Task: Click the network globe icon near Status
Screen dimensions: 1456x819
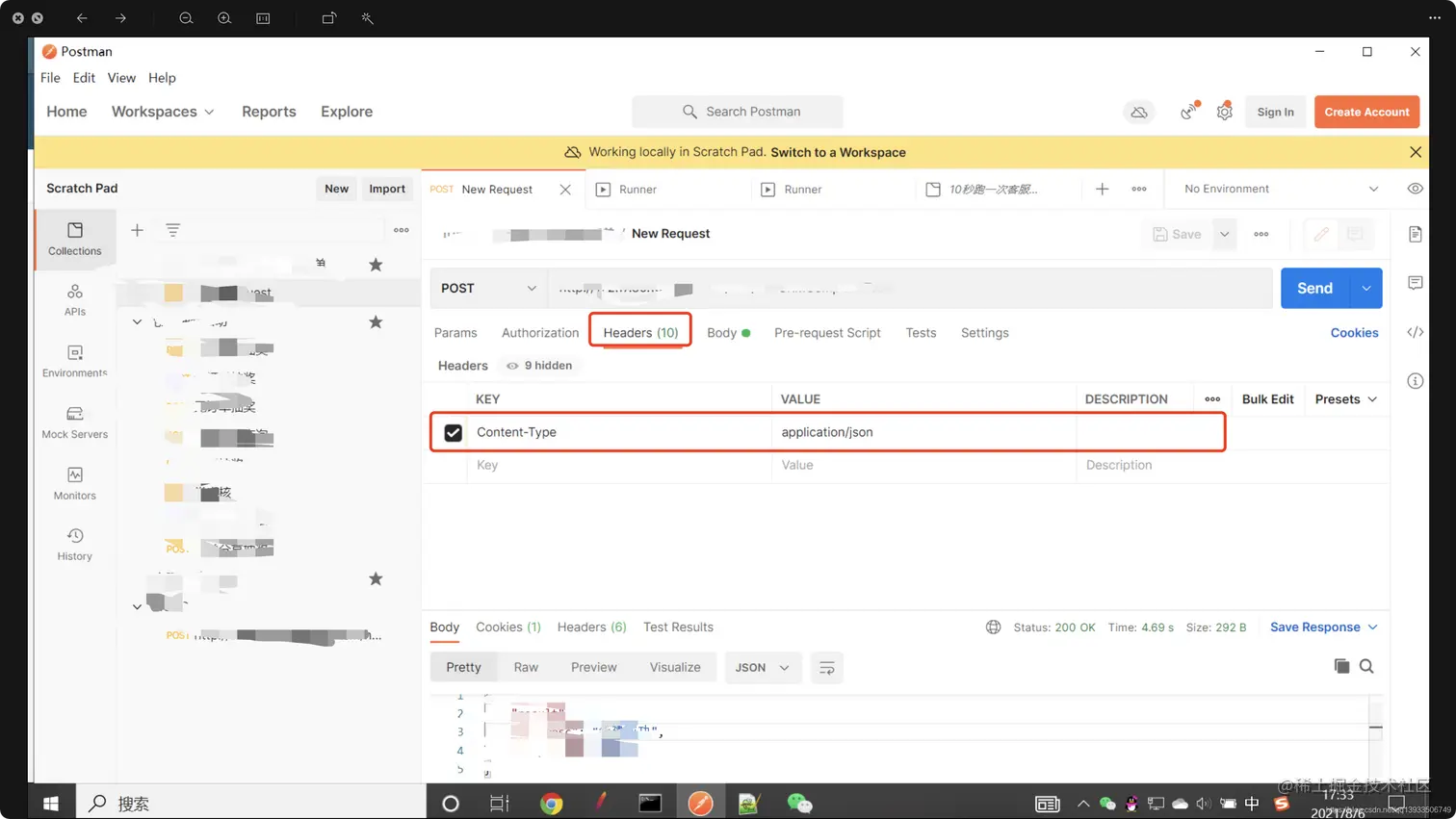Action: [993, 627]
